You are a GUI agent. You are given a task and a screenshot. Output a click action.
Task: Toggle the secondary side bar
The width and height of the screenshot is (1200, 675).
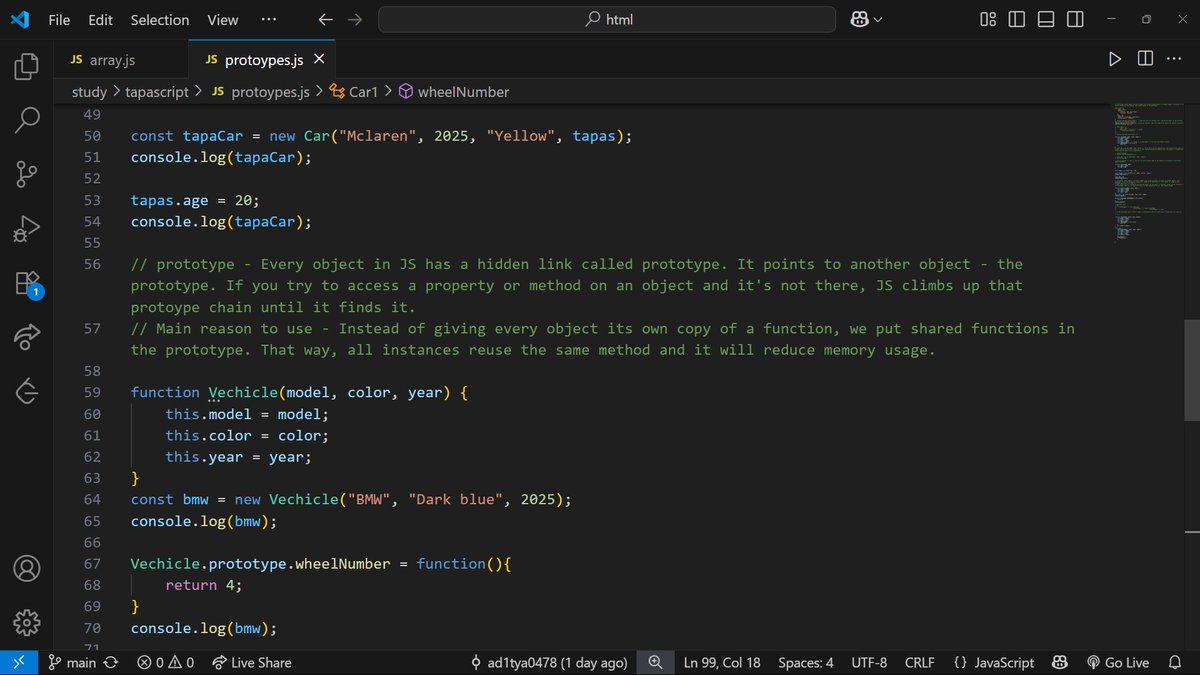[x=1075, y=19]
